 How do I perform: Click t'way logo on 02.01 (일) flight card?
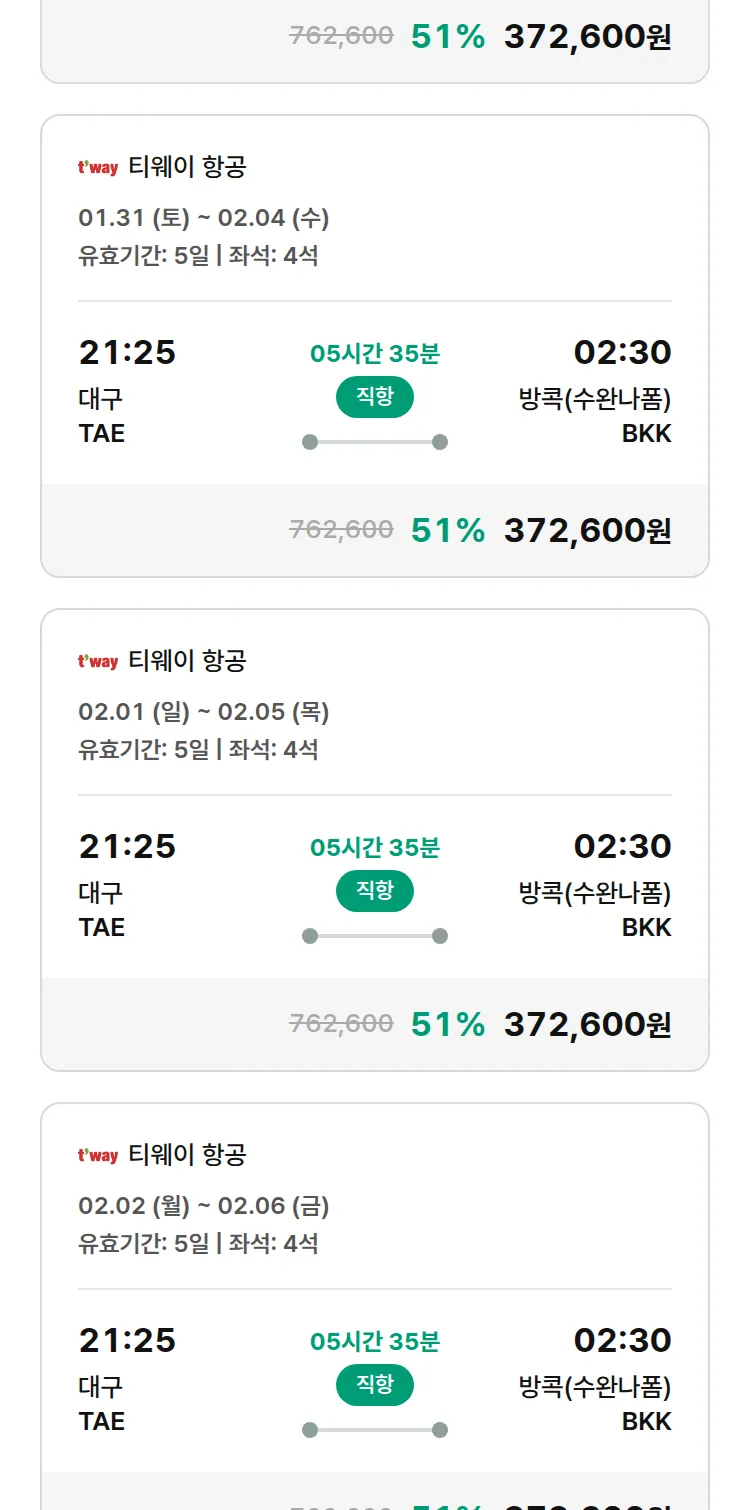[x=98, y=662]
